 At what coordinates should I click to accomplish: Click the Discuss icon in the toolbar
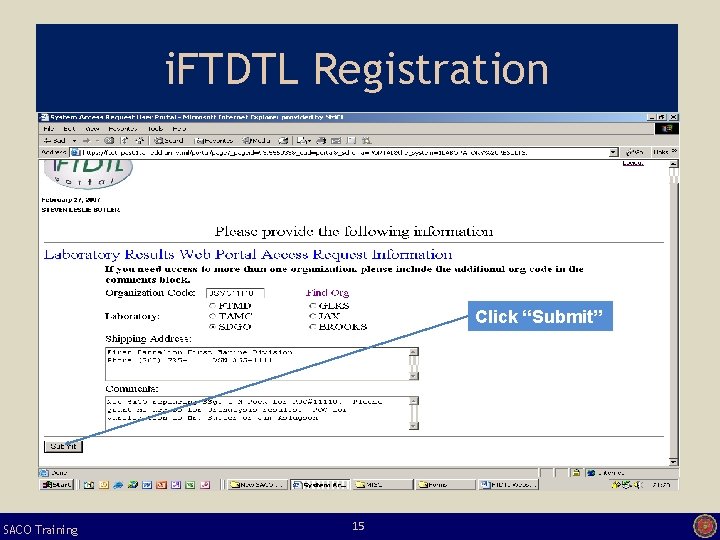pyautogui.click(x=351, y=141)
